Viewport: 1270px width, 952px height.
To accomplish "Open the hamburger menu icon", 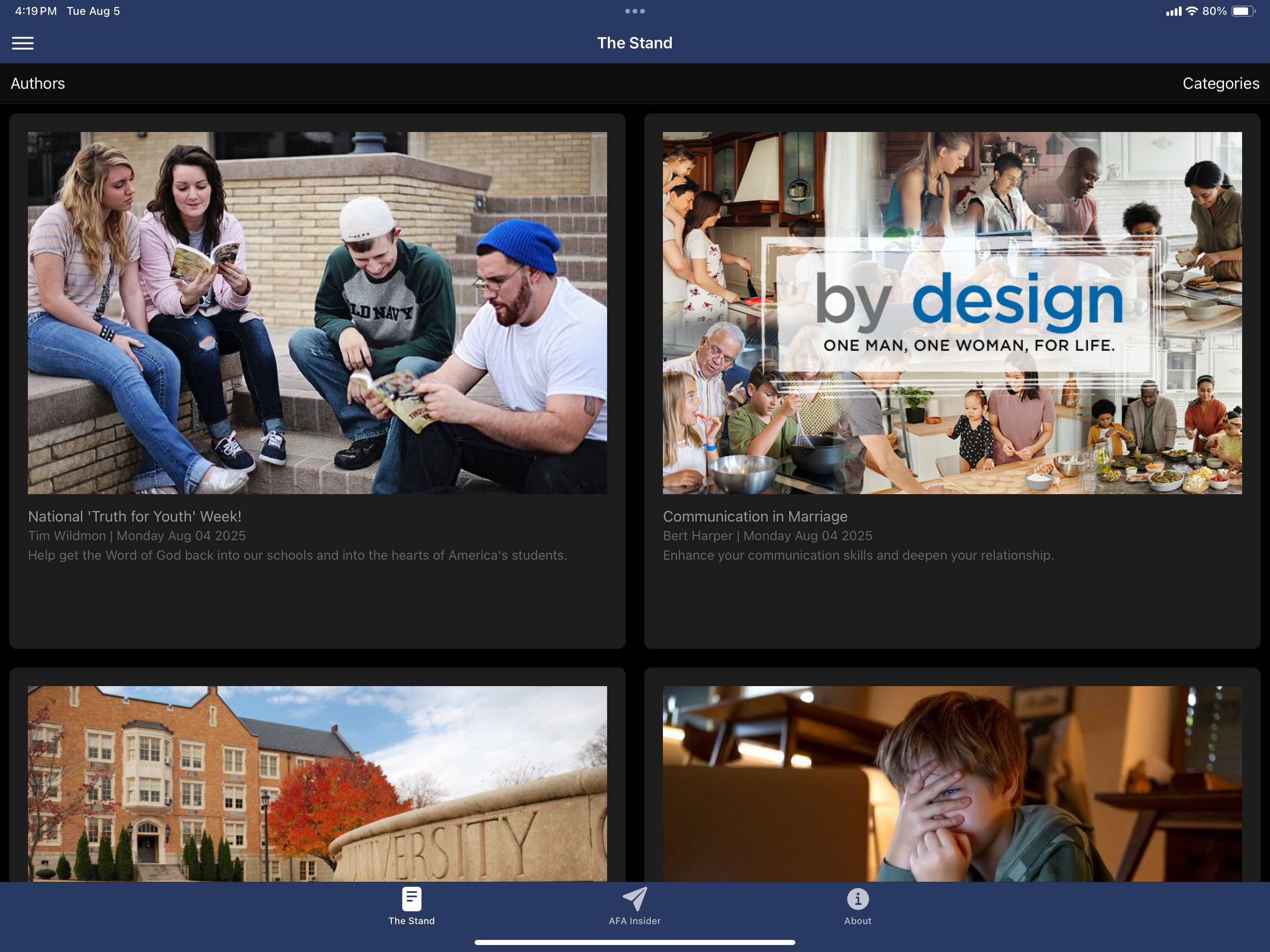I will point(22,43).
